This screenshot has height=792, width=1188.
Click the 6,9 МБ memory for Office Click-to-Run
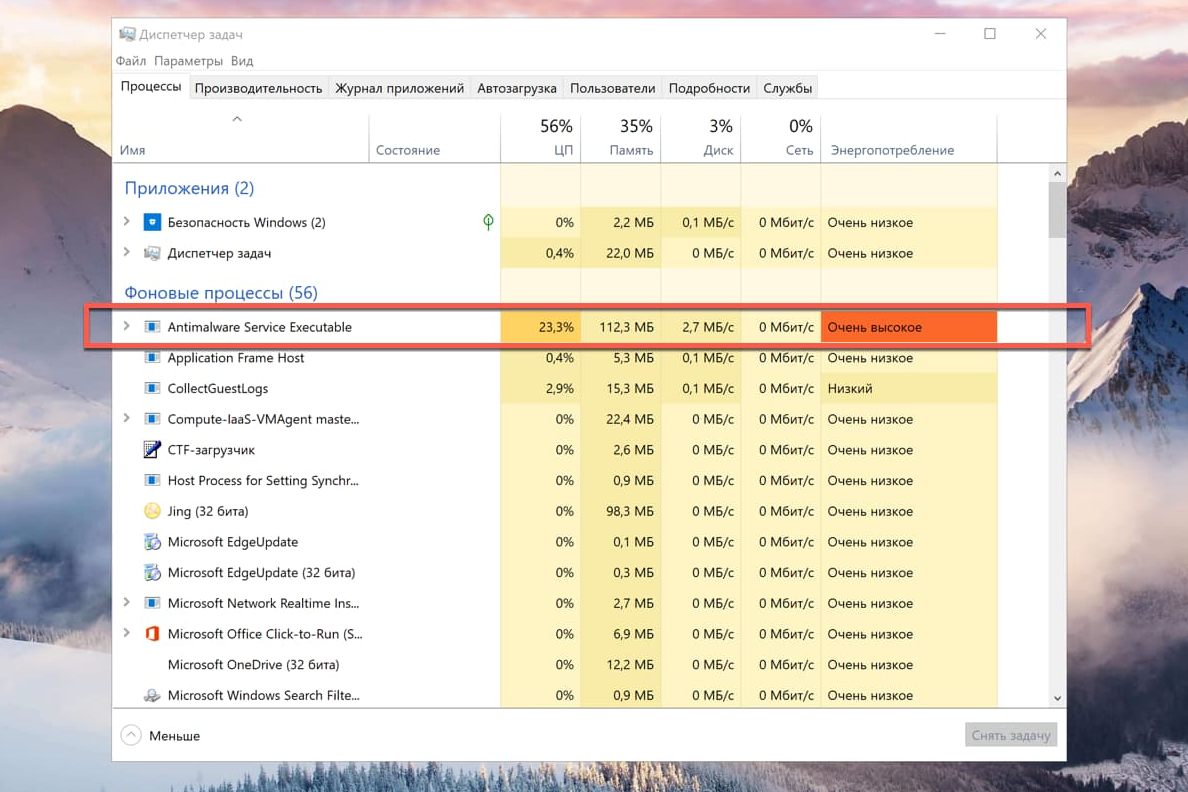633,634
